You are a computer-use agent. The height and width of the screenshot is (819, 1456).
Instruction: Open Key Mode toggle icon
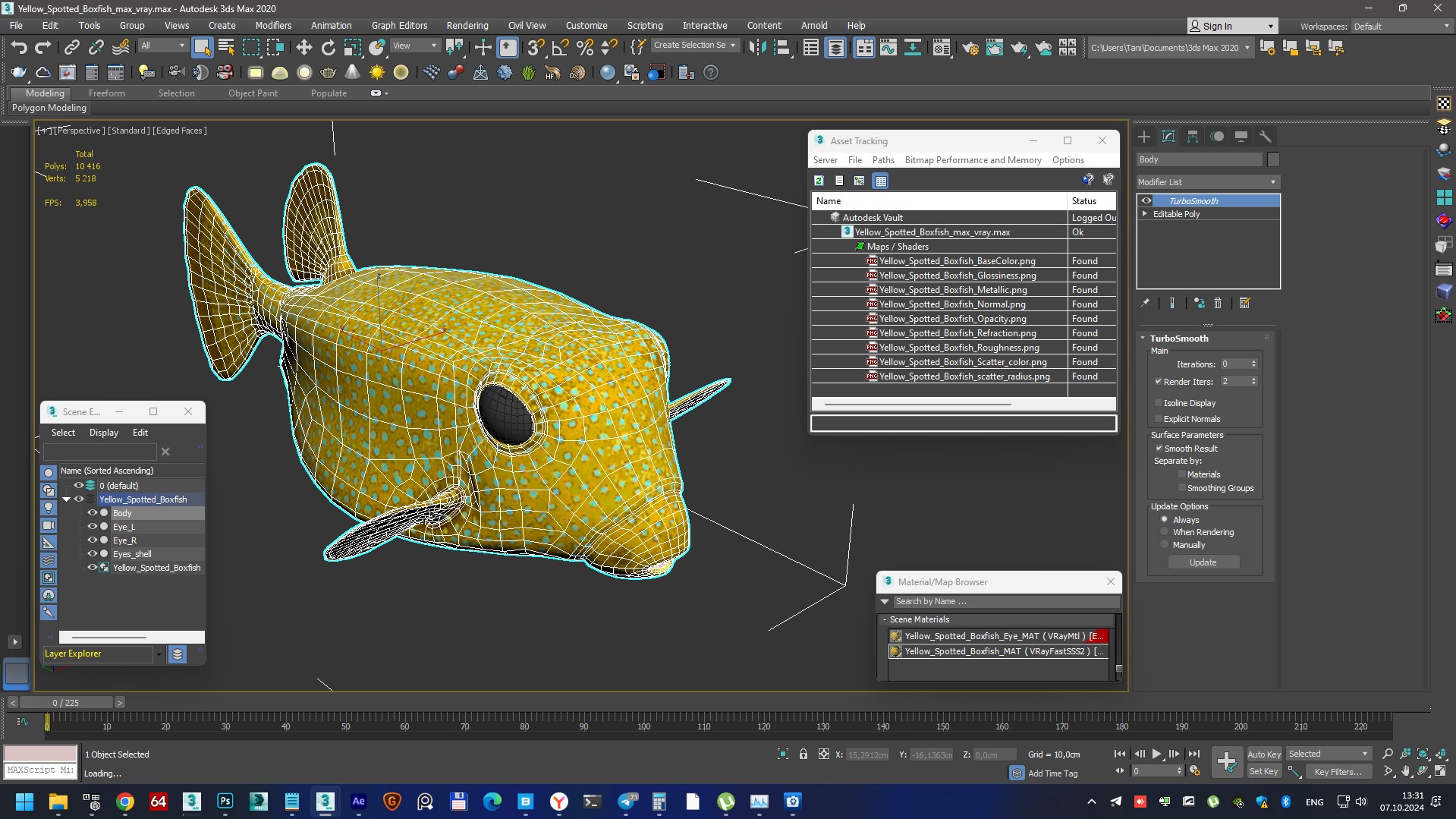[1120, 770]
